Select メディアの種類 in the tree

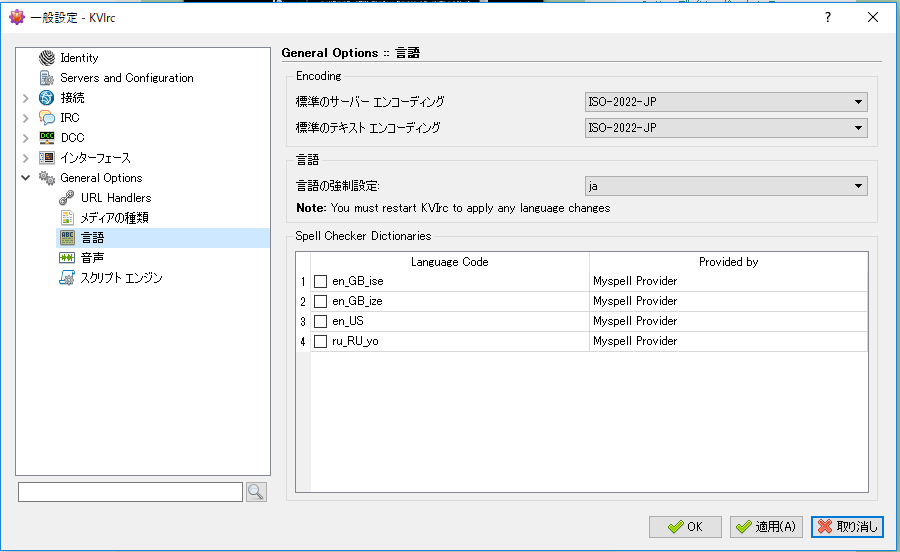point(114,217)
